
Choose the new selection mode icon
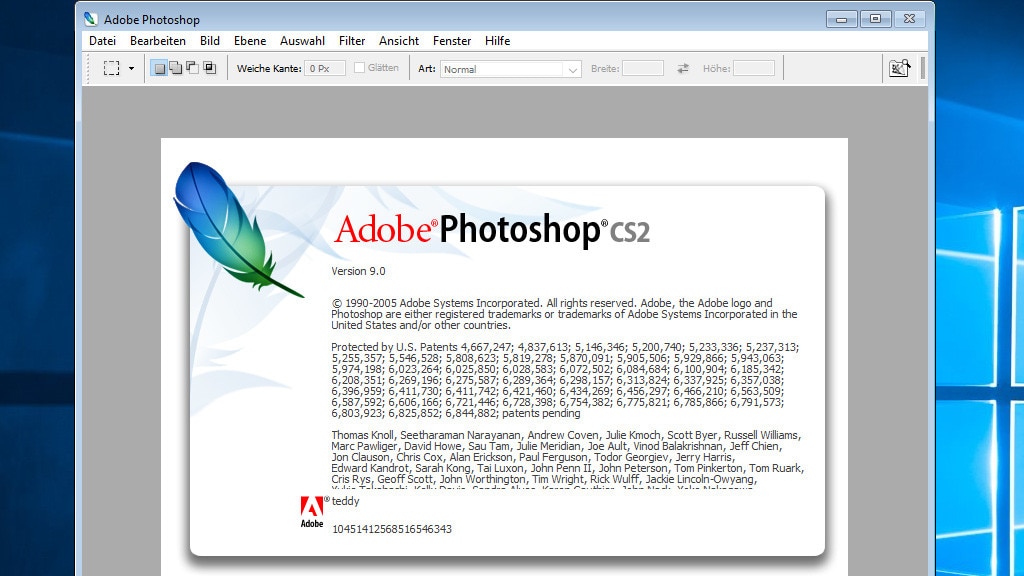[159, 68]
